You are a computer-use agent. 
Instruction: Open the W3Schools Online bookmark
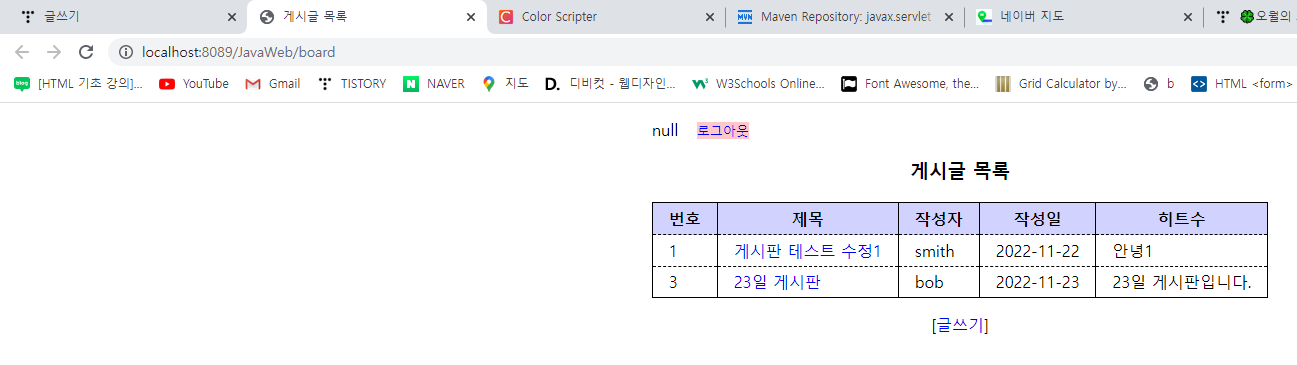pos(758,84)
